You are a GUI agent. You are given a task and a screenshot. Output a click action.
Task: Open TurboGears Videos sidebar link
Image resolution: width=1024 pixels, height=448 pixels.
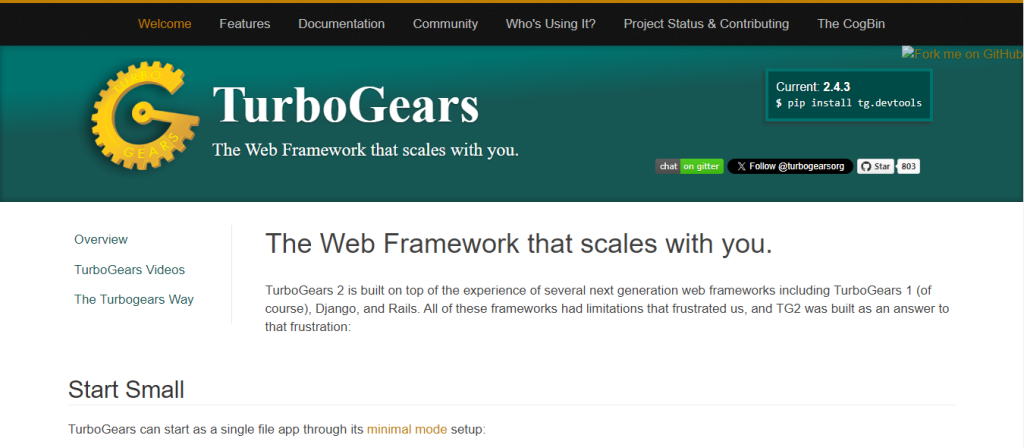(129, 270)
